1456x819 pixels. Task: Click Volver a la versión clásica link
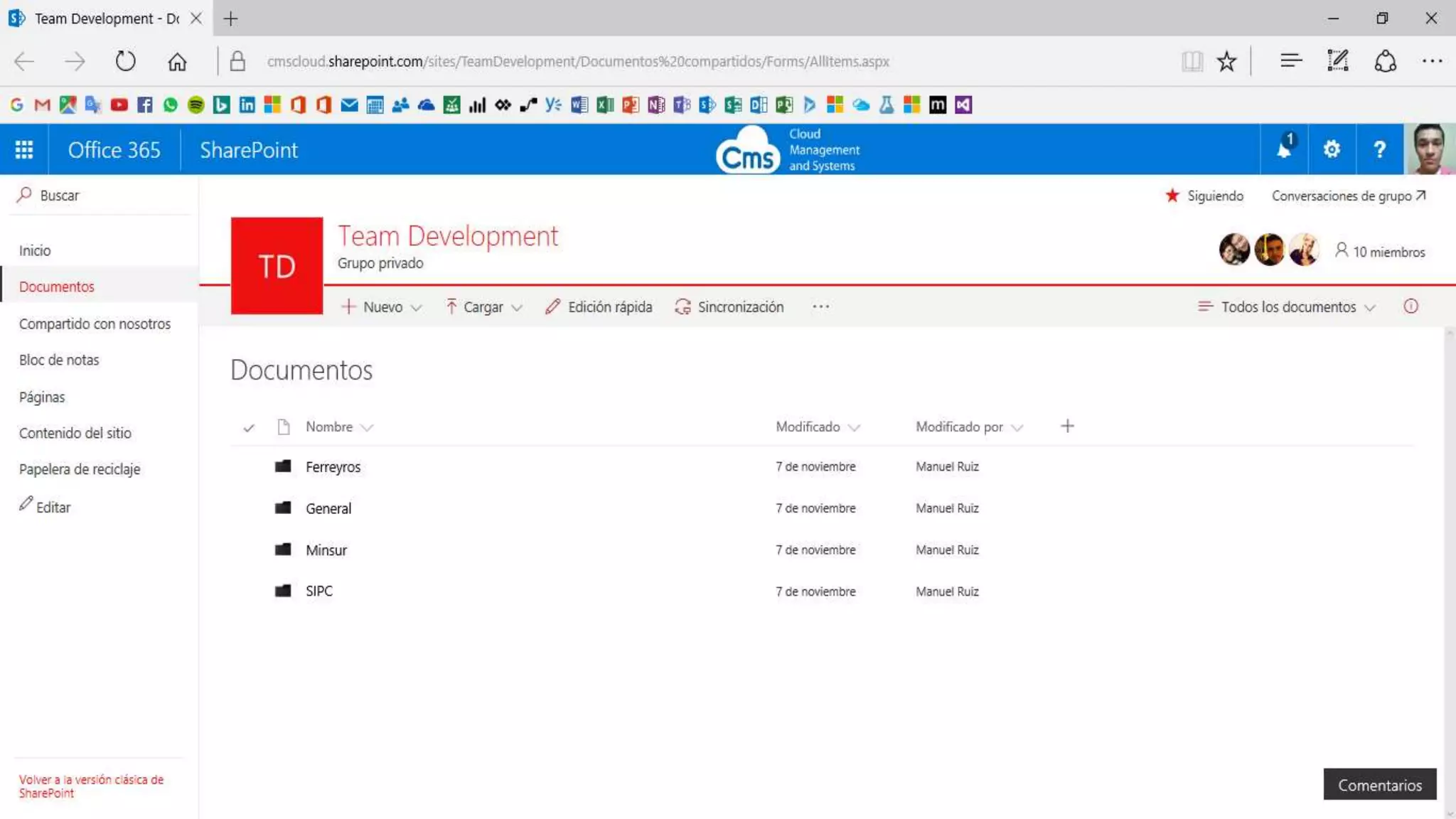tap(91, 786)
